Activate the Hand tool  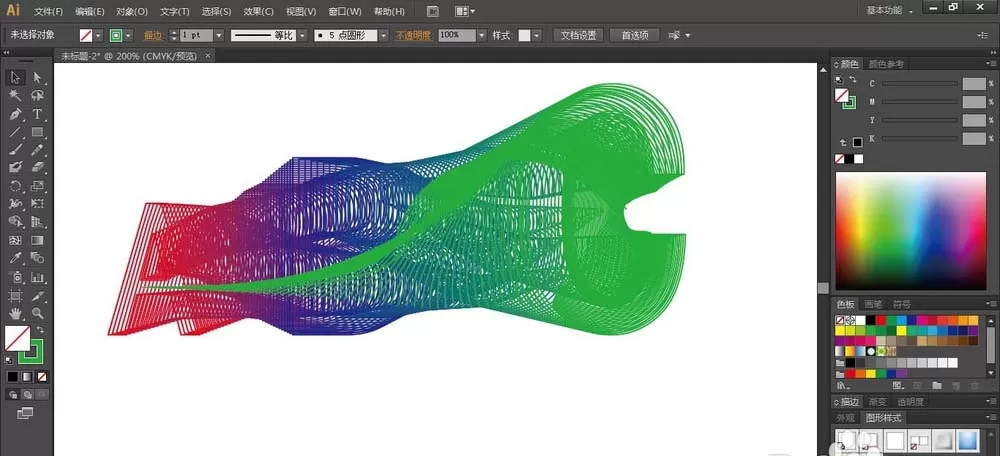coord(16,313)
